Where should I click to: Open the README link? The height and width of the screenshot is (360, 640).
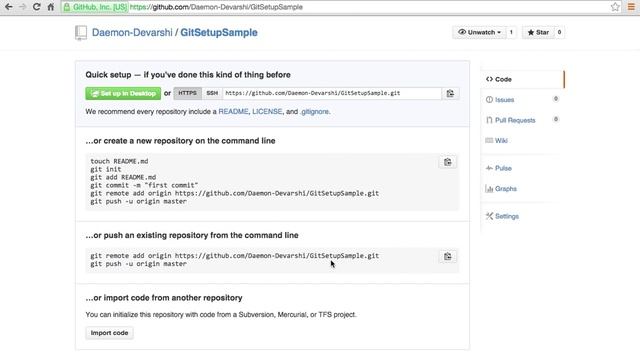(233, 111)
